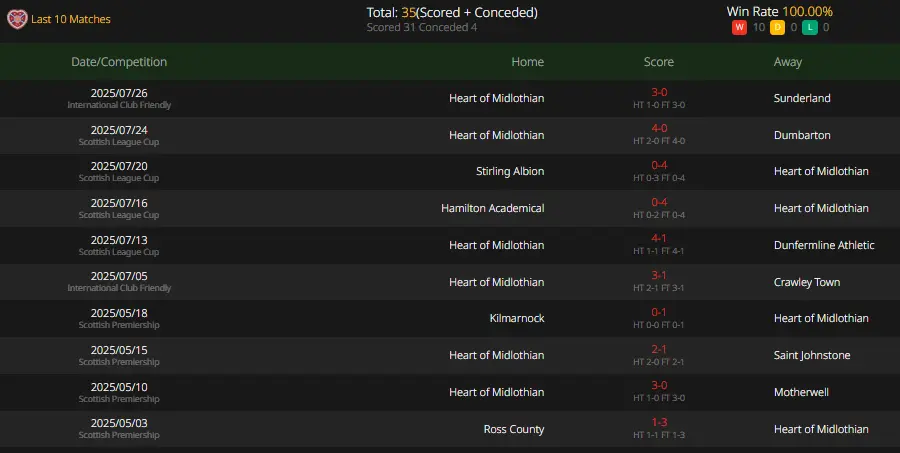Click the red W wins badge
The width and height of the screenshot is (900, 453).
[739, 27]
